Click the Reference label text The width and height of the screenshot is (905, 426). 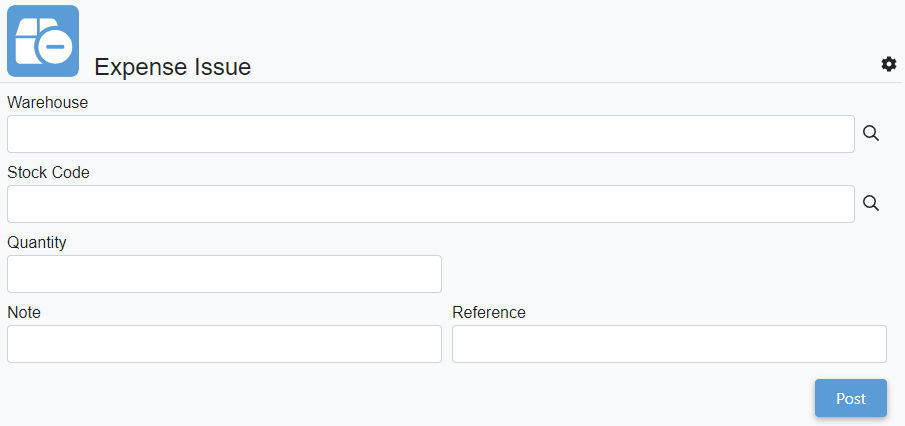489,312
